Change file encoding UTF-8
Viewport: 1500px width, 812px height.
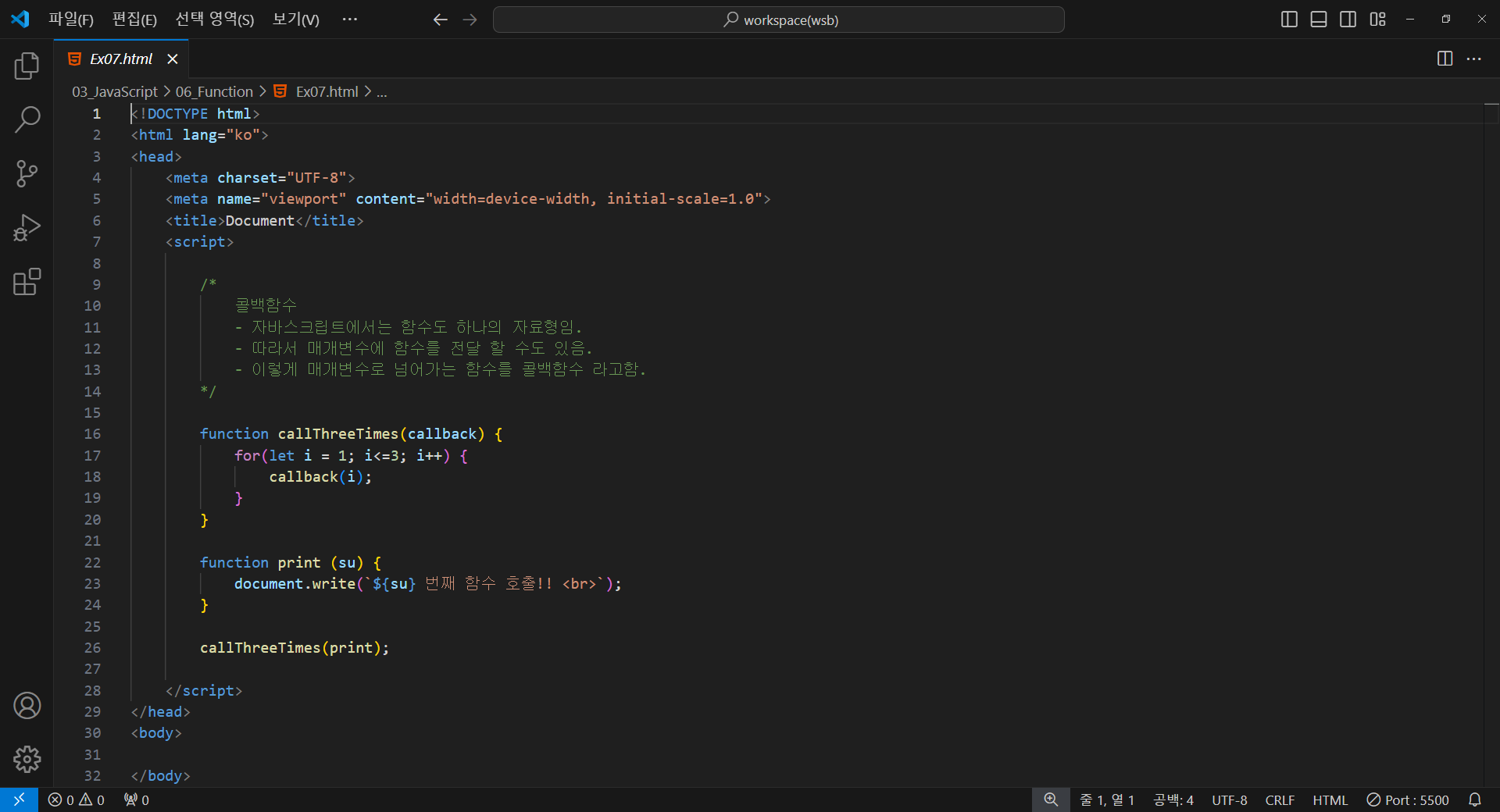[x=1230, y=800]
